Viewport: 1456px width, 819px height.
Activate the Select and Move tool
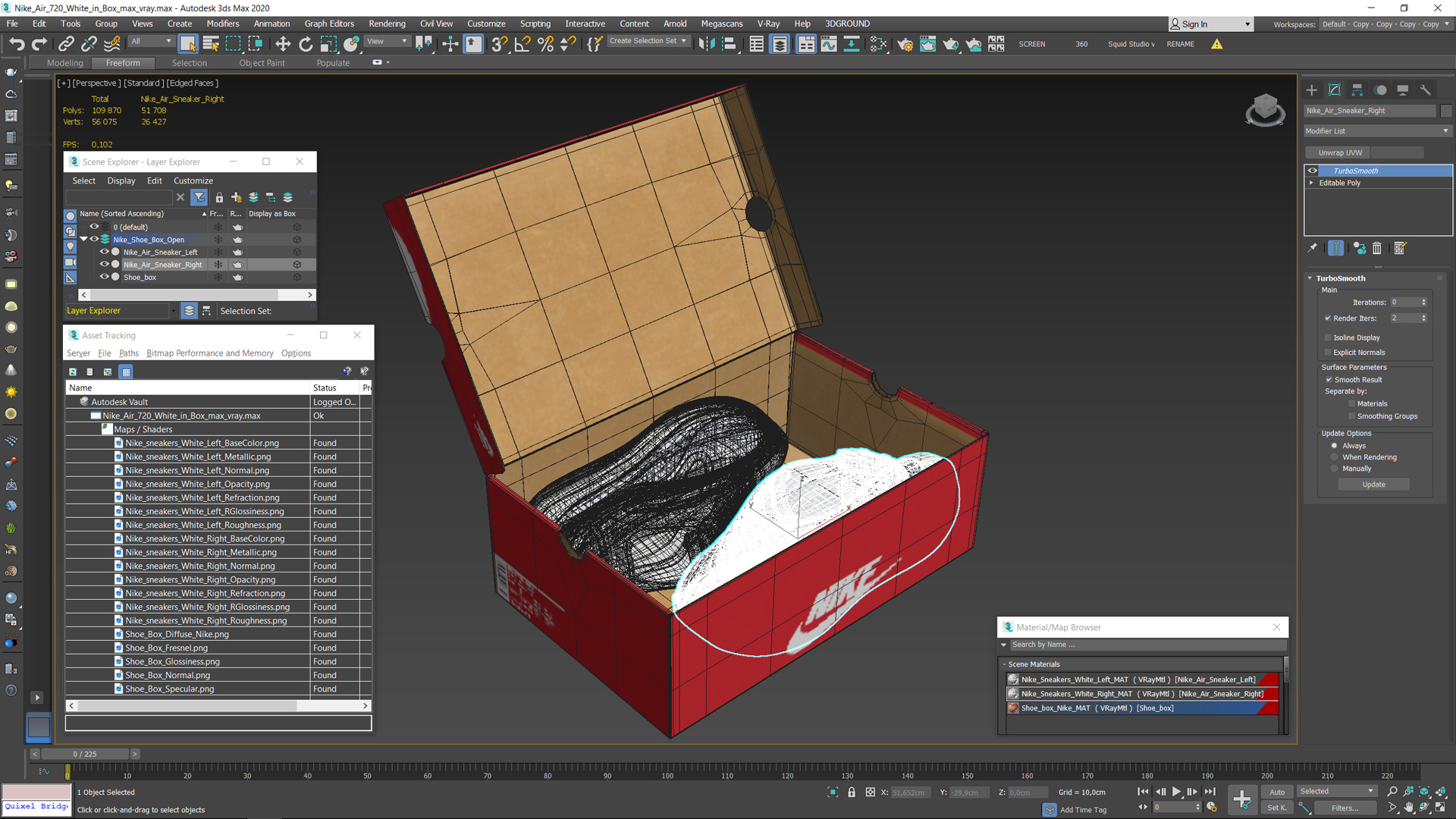[x=283, y=44]
